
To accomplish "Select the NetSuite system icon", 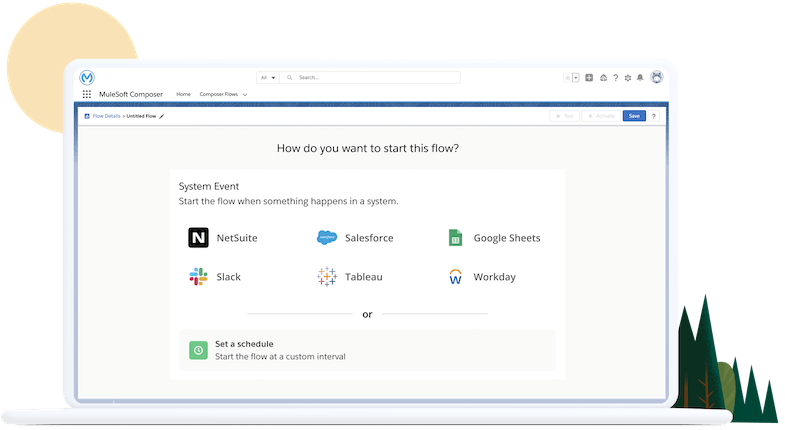I will (x=198, y=238).
